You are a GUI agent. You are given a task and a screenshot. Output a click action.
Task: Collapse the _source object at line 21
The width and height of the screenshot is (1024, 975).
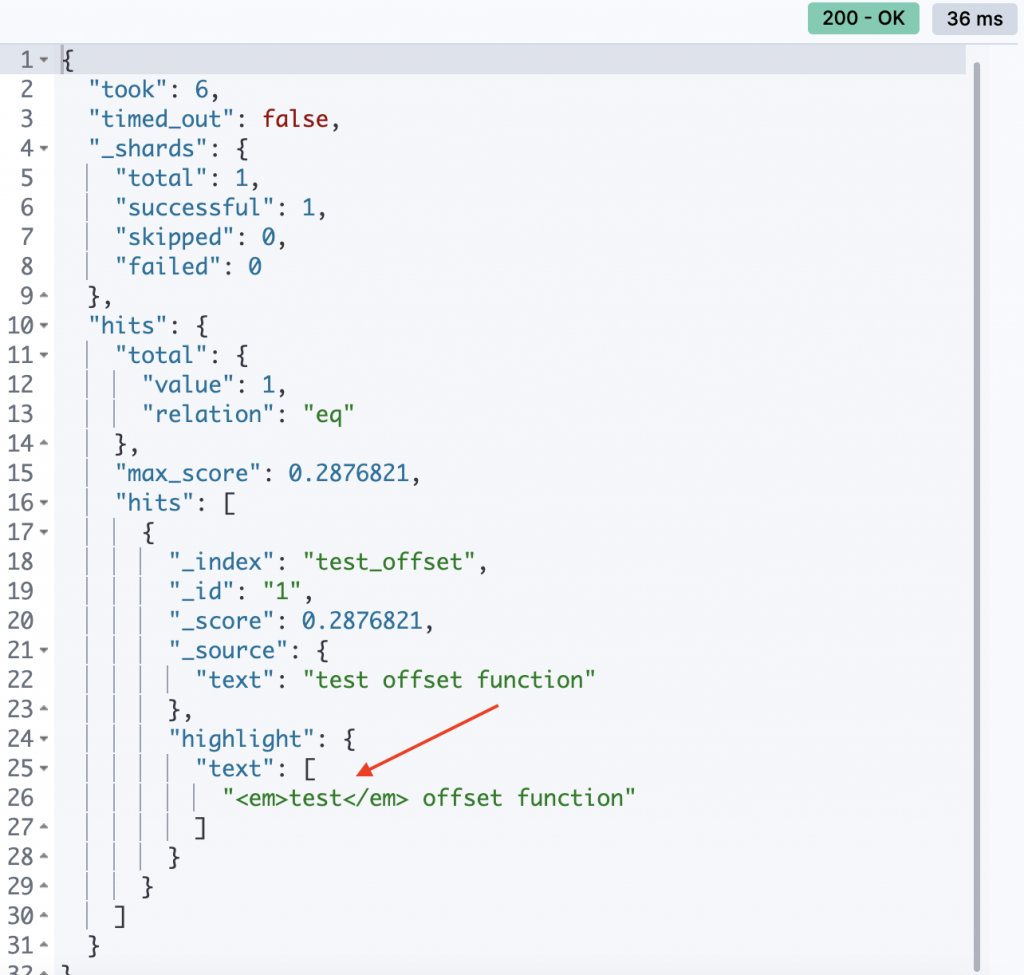44,650
